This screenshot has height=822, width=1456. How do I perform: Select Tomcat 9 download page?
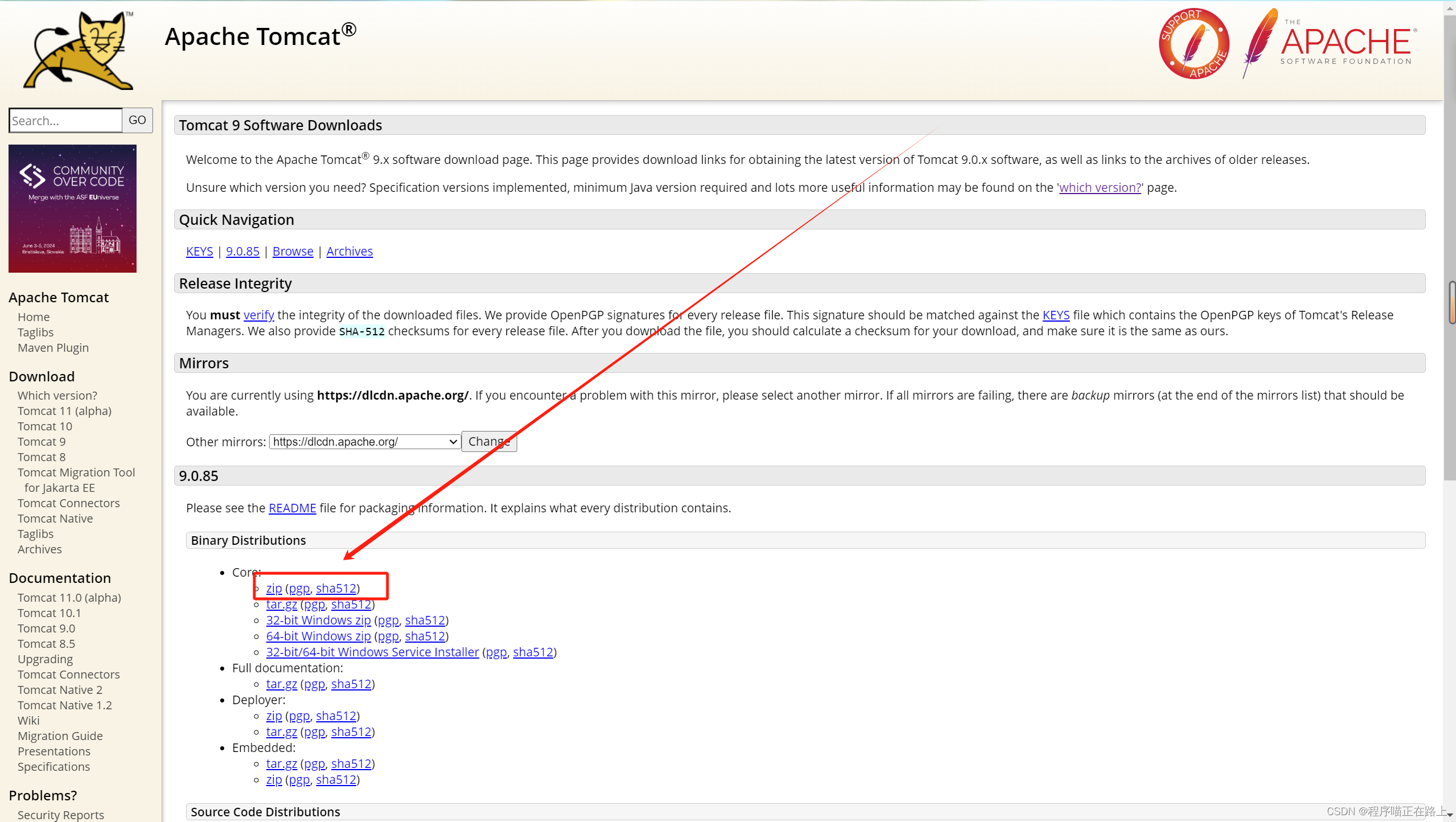(42, 442)
